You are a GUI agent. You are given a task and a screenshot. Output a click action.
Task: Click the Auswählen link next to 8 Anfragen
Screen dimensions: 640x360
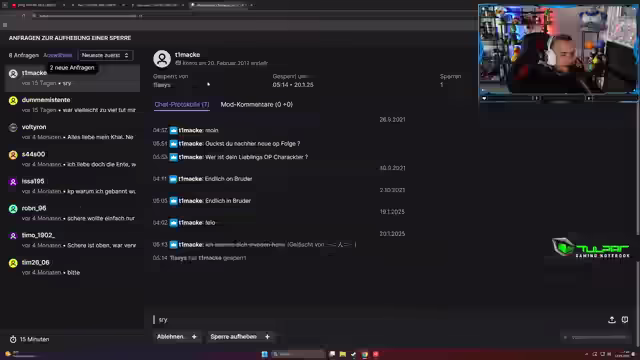pyautogui.click(x=58, y=55)
